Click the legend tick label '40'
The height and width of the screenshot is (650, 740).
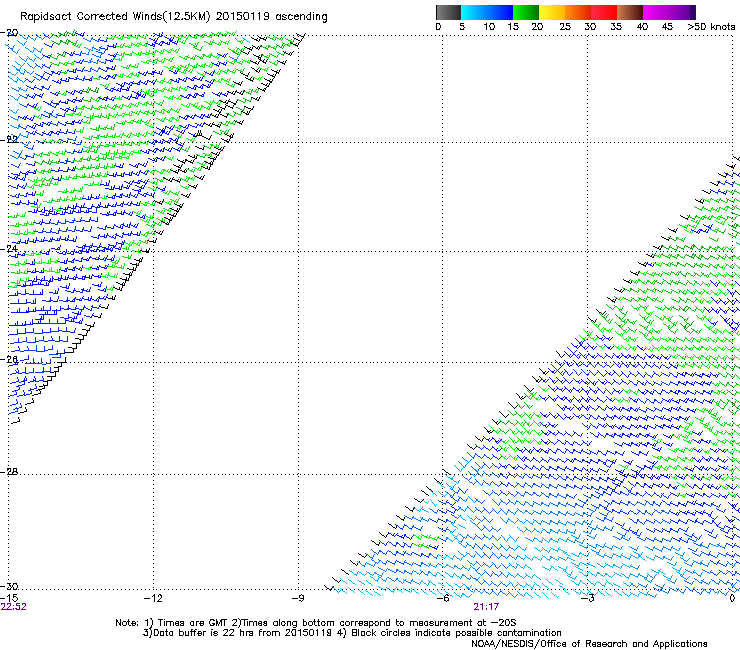coord(642,26)
